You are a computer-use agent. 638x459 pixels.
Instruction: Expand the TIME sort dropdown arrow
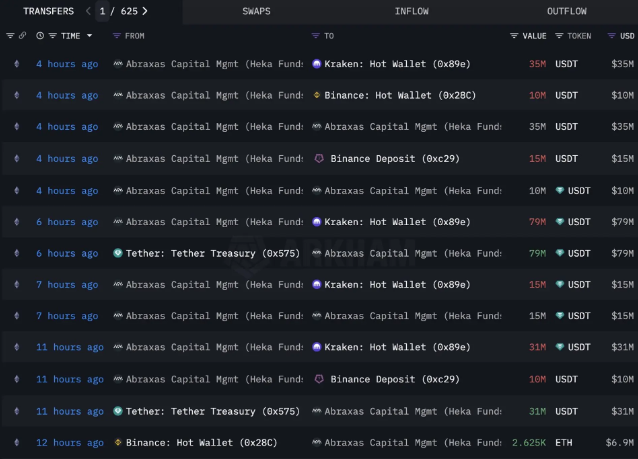(89, 36)
